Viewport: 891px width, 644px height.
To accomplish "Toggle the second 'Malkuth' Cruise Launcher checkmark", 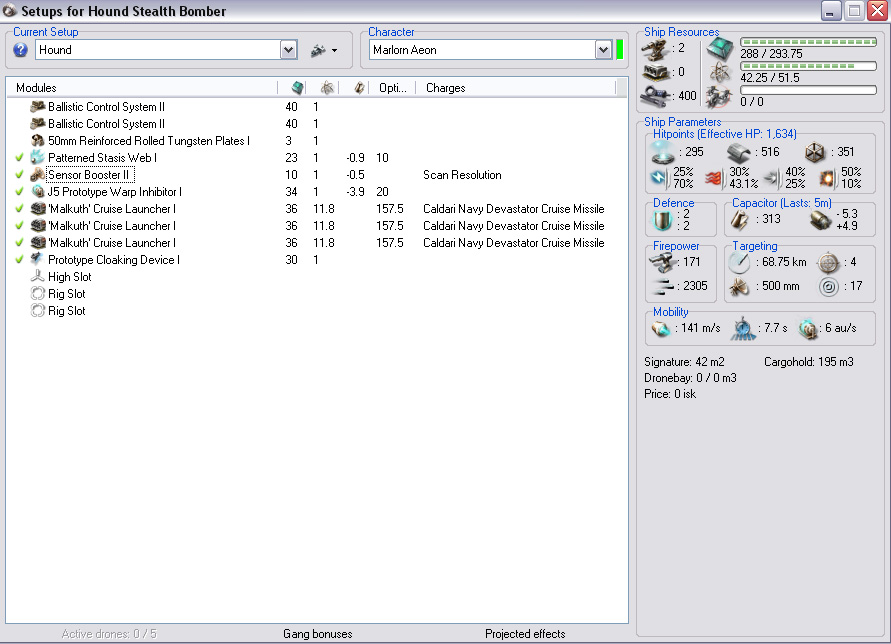I will (x=19, y=226).
